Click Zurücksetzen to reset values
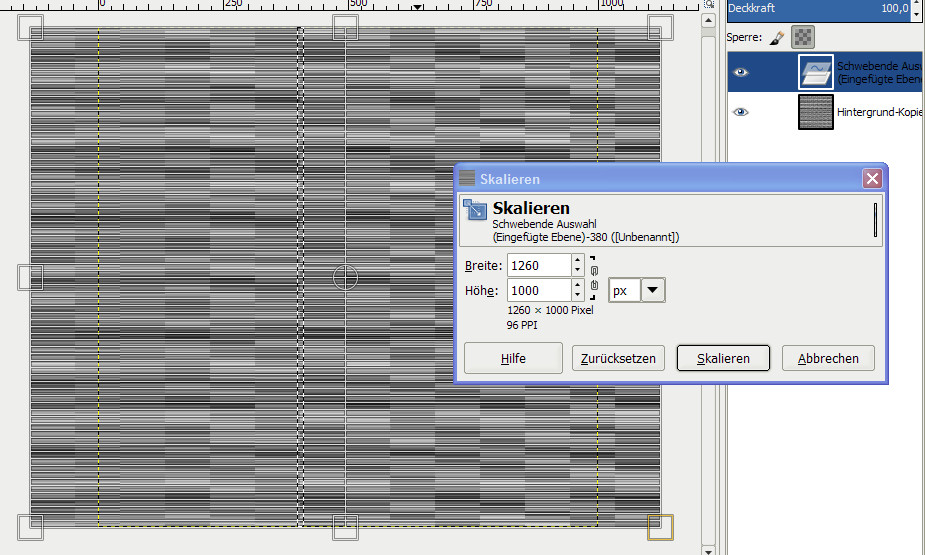The height and width of the screenshot is (555, 925). [x=618, y=358]
